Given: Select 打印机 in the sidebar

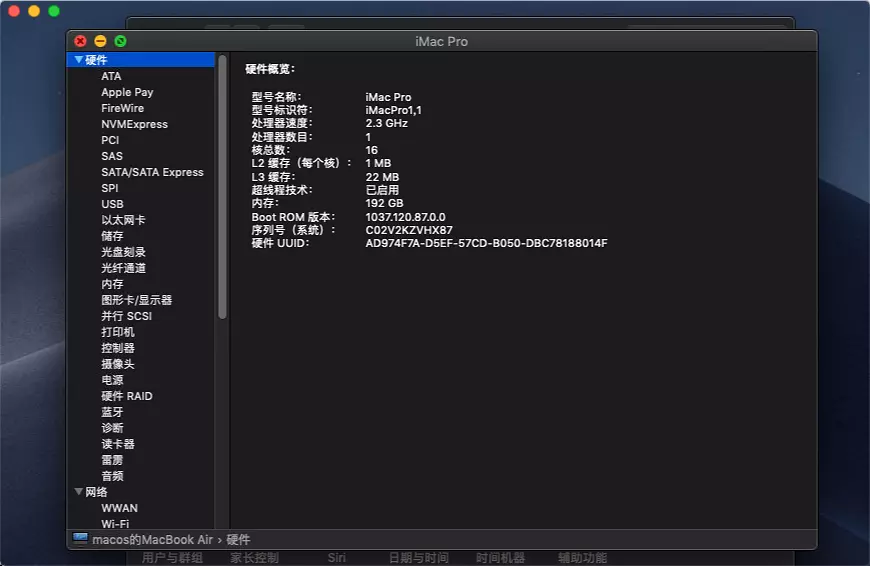Looking at the screenshot, I should [x=118, y=332].
